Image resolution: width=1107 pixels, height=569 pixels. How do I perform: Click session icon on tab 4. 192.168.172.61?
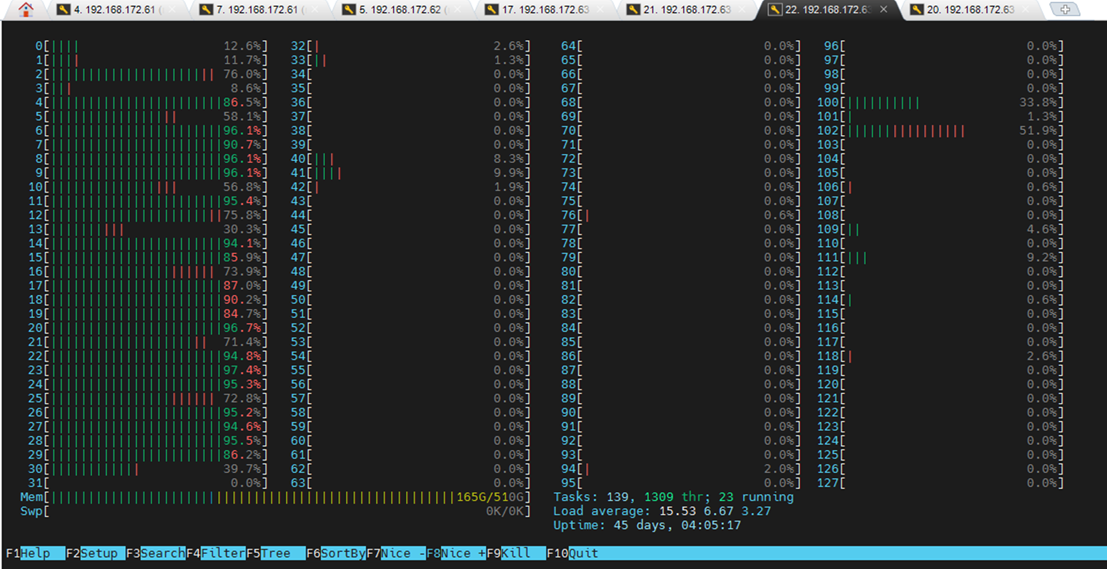pyautogui.click(x=64, y=10)
